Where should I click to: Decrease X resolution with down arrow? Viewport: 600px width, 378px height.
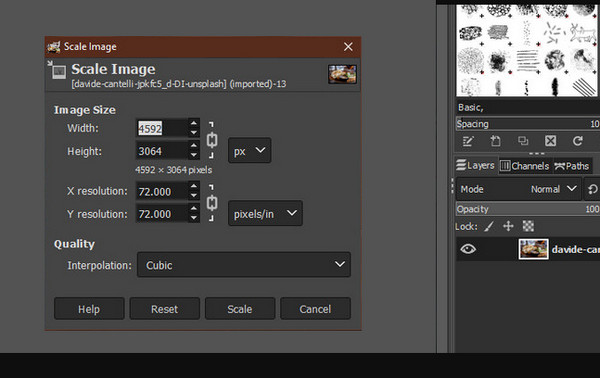click(194, 196)
